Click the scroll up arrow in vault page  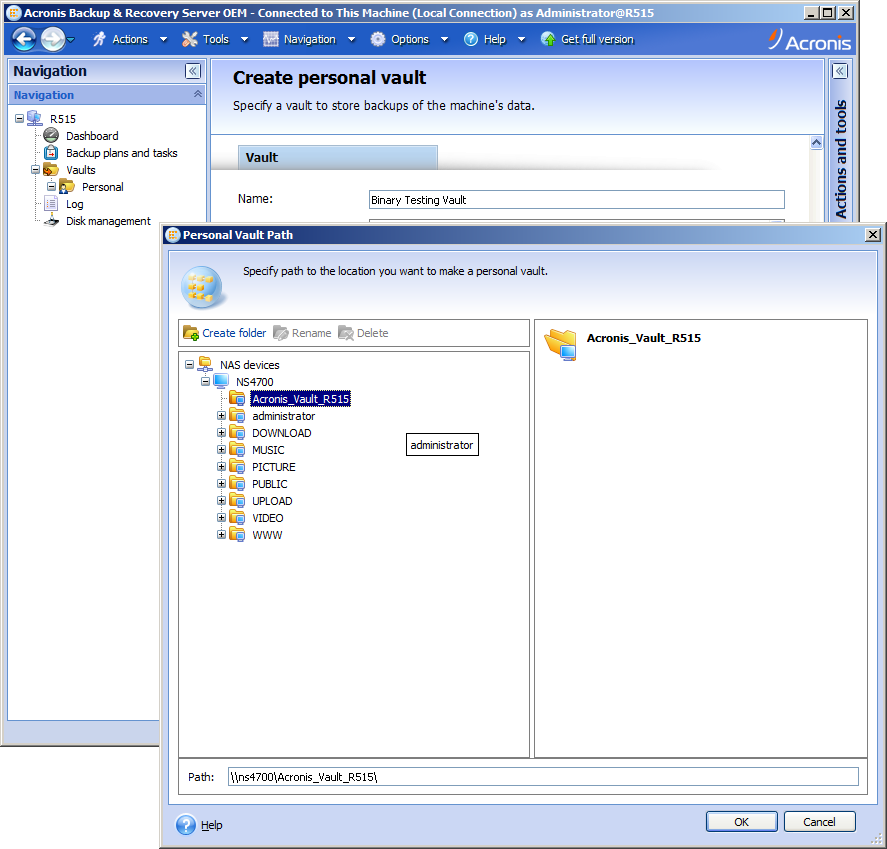tap(816, 143)
